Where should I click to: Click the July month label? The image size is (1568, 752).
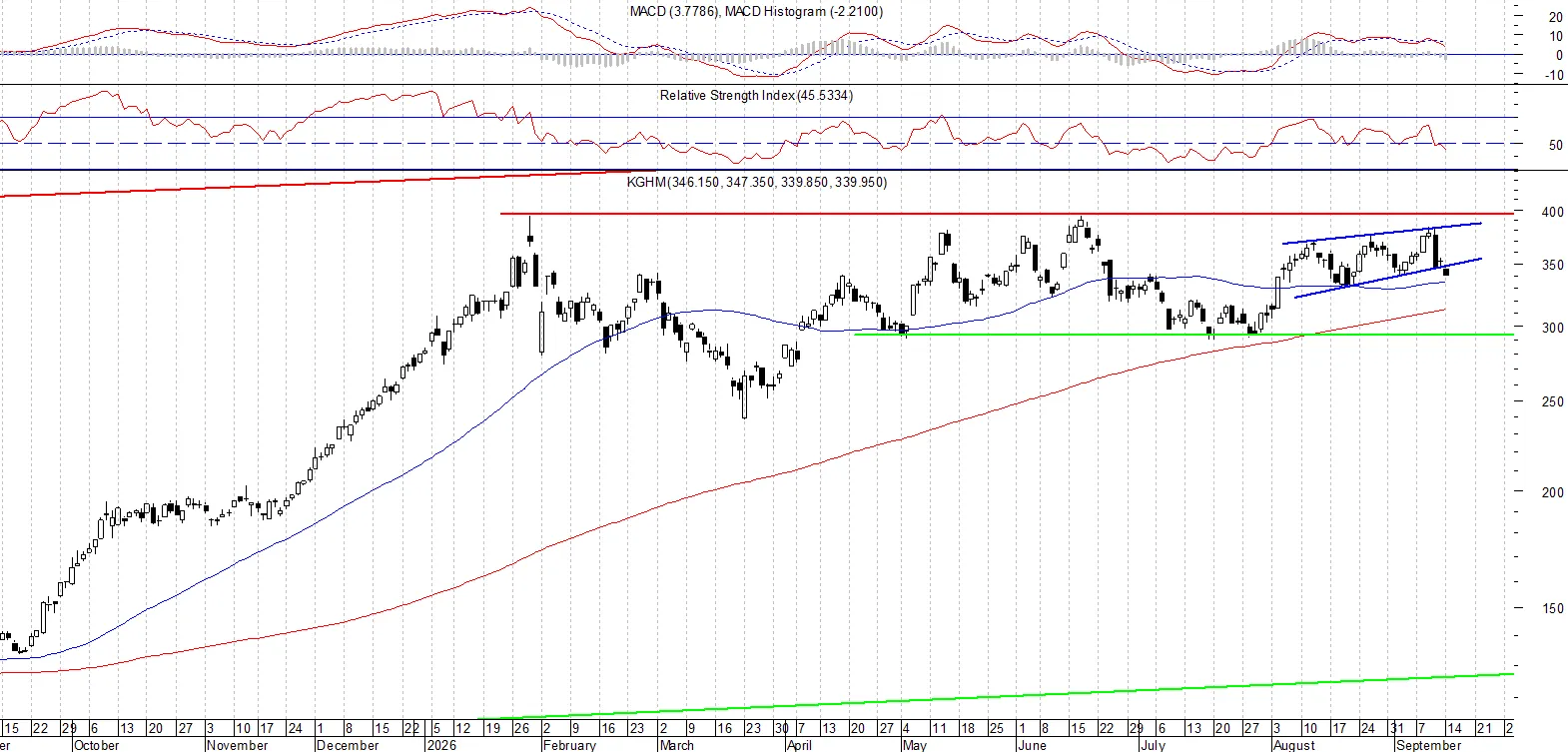[1154, 745]
